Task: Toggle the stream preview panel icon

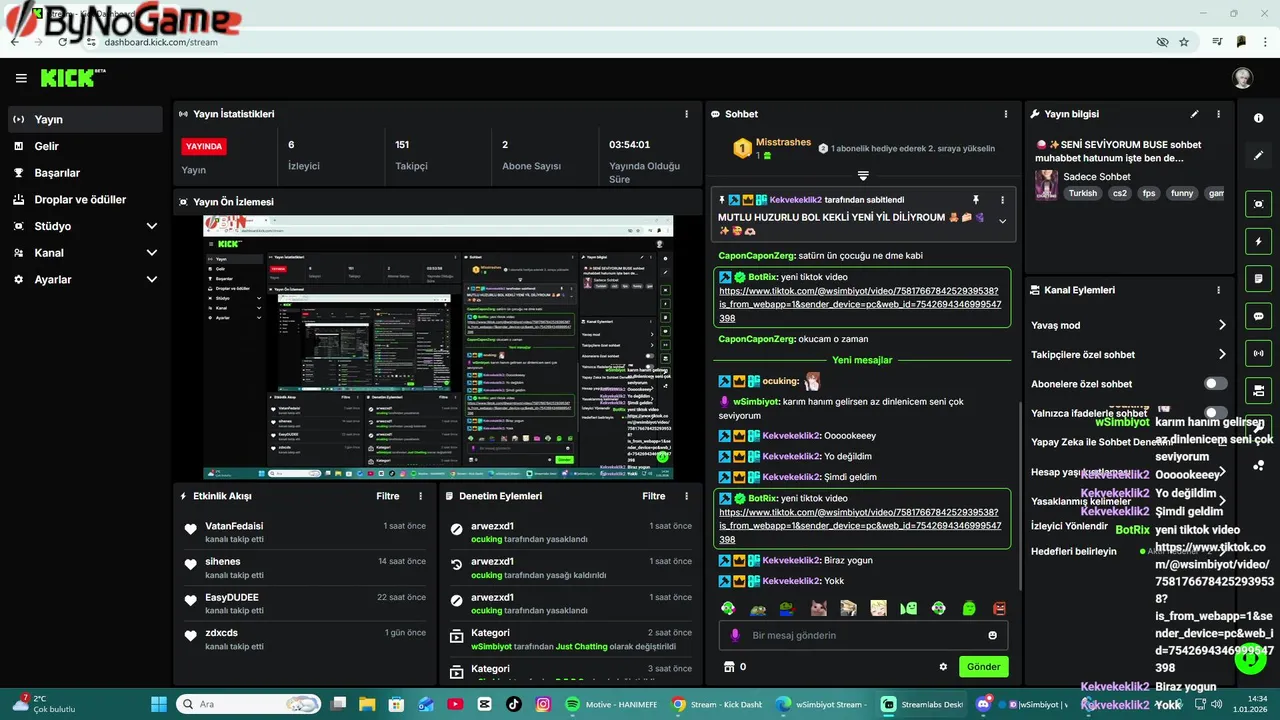Action: (1258, 204)
